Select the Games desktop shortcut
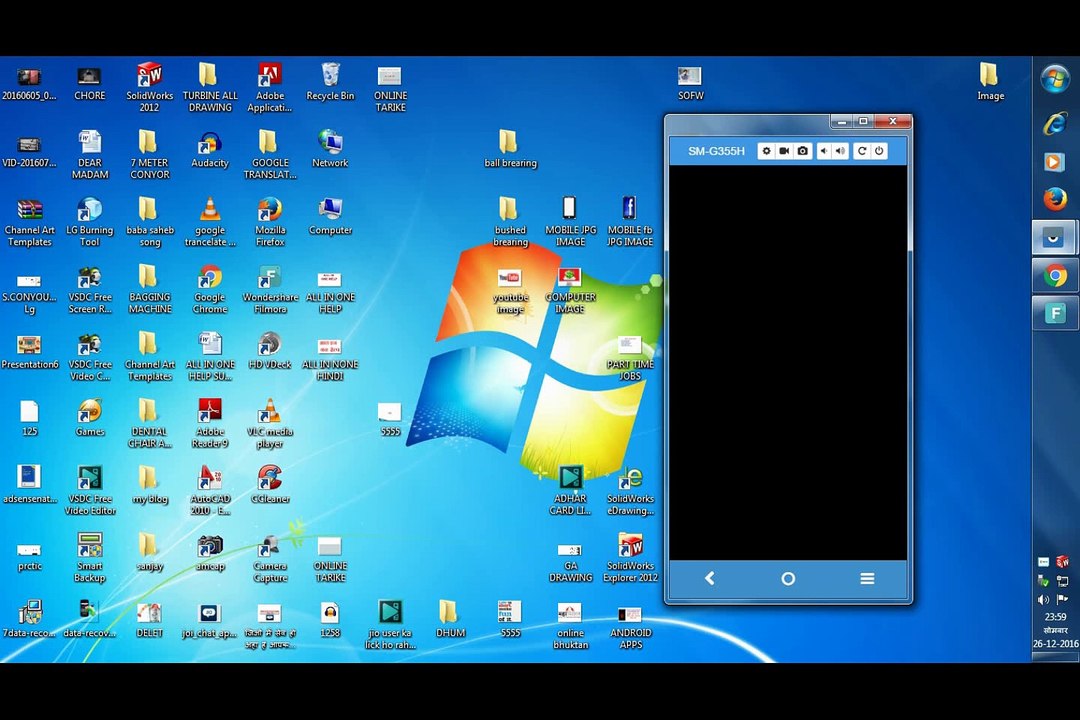The image size is (1080, 720). click(x=90, y=418)
